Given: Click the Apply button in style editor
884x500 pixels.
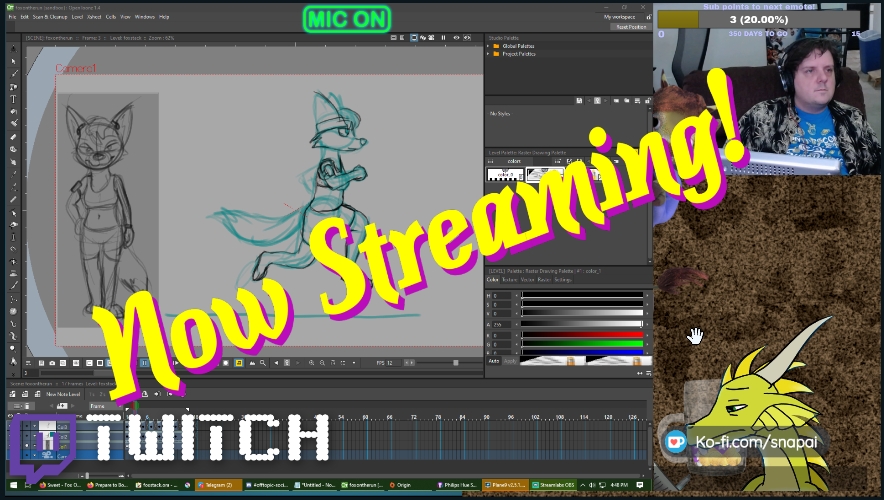Looking at the screenshot, I should (510, 361).
